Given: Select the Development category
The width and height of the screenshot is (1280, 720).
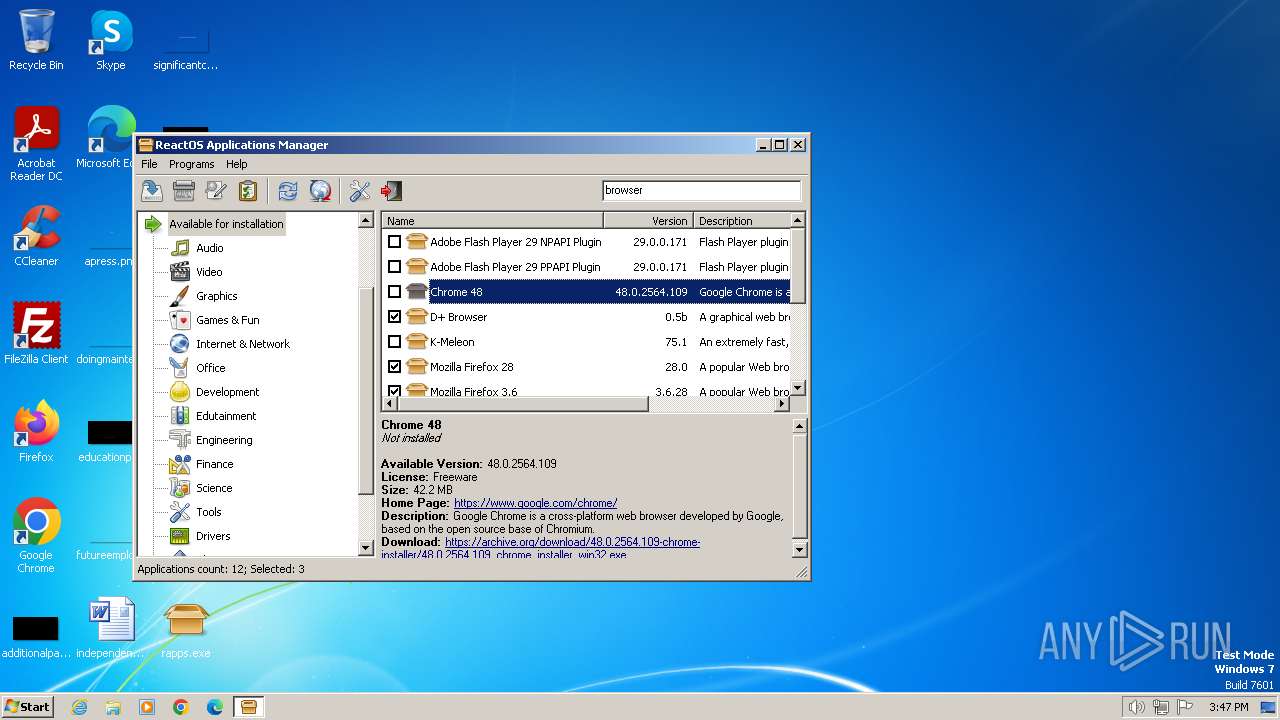Looking at the screenshot, I should click(227, 392).
